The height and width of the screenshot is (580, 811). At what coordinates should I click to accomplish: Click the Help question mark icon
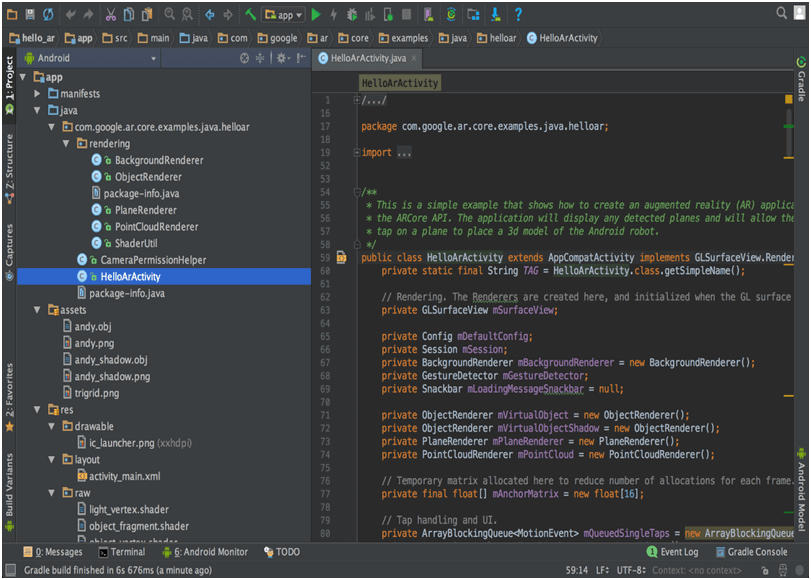(518, 14)
